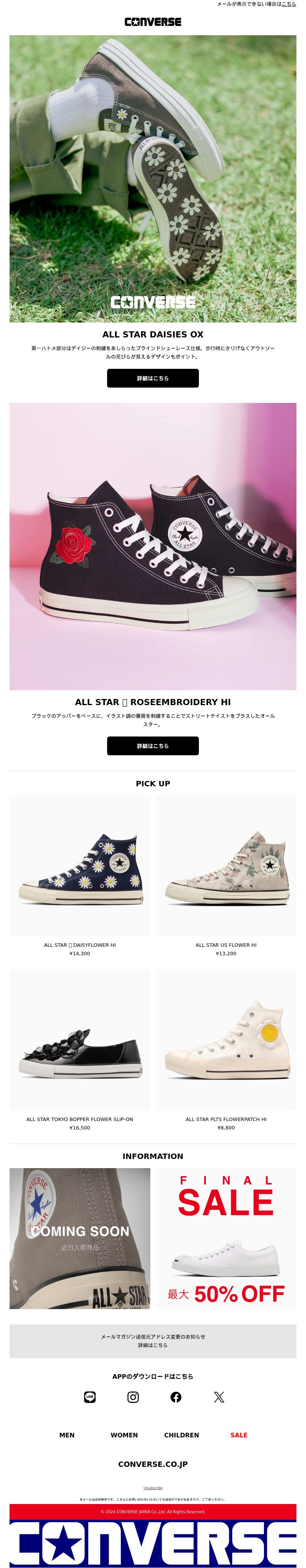Click the Converse logo at the top
306x1568 pixels.
point(153,22)
